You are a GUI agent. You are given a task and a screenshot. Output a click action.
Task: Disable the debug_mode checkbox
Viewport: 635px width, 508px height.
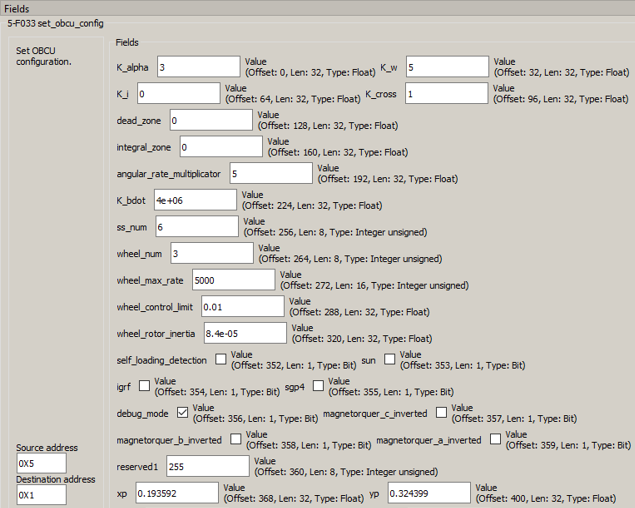point(182,411)
